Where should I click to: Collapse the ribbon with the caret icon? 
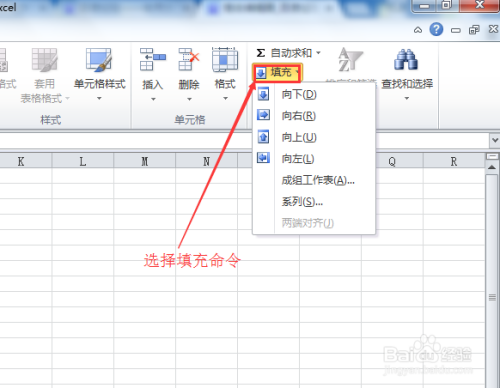tap(418, 30)
